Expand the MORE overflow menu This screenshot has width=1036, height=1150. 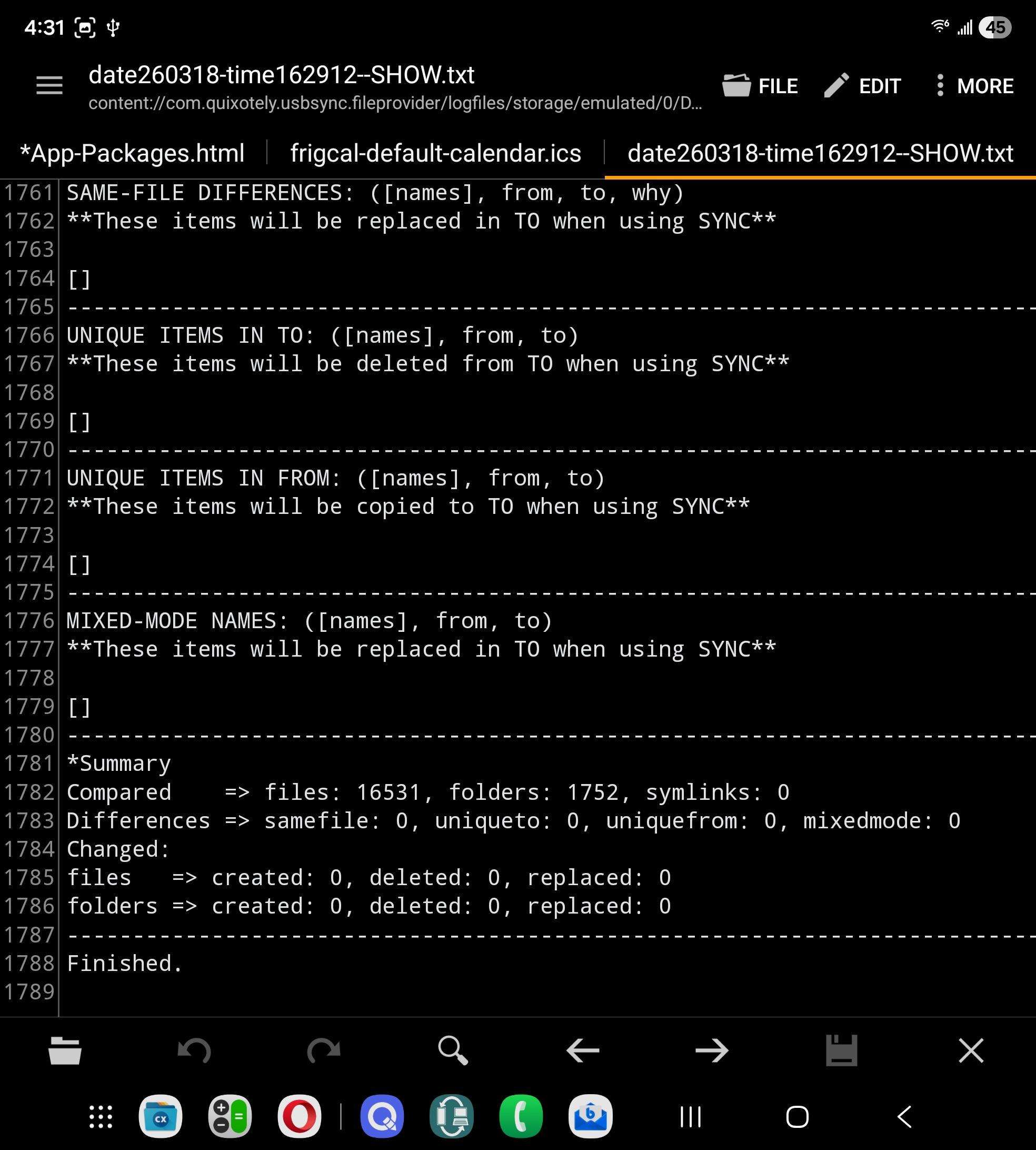tap(974, 86)
